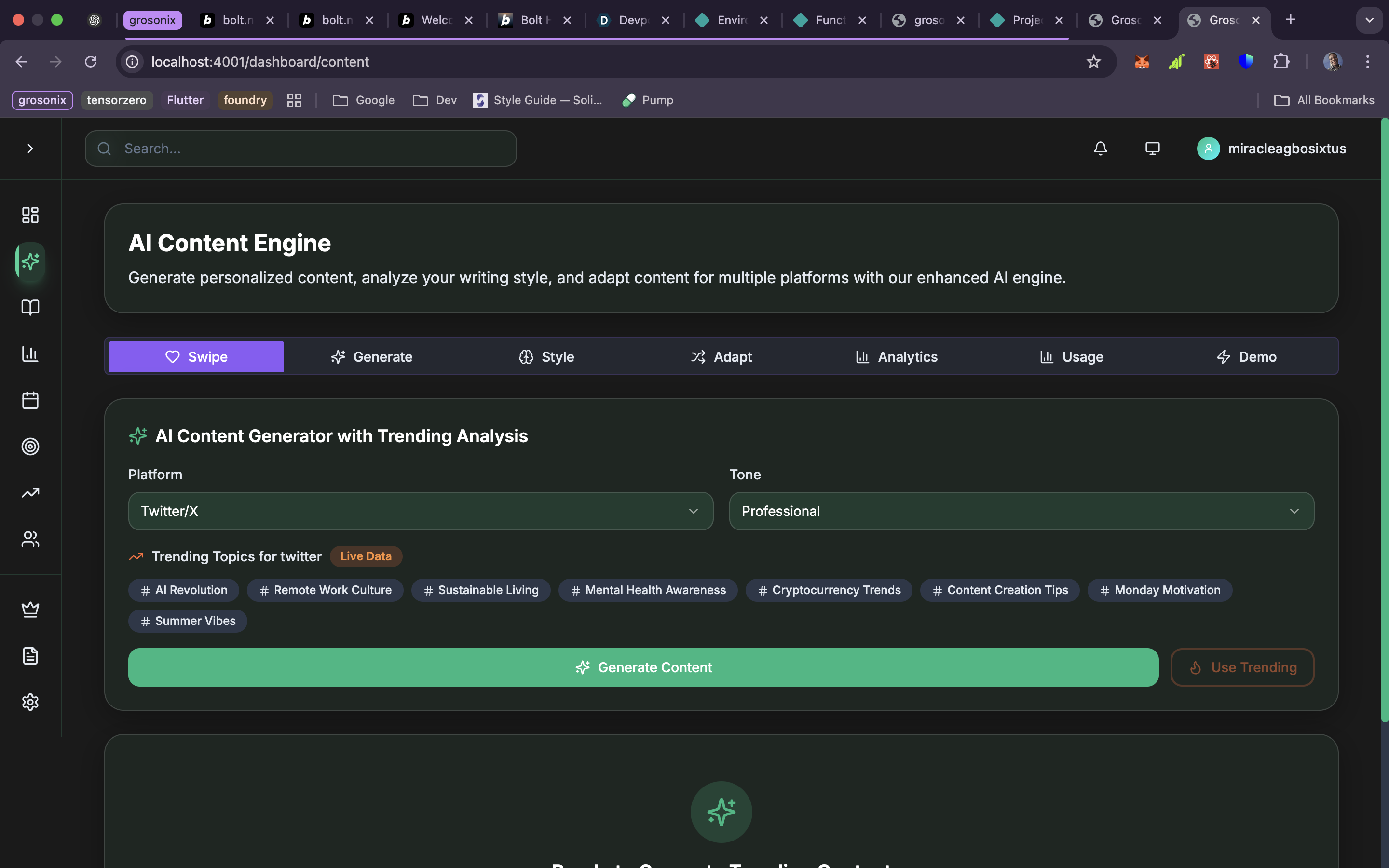
Task: Click the target goals icon in sidebar
Action: click(x=30, y=447)
